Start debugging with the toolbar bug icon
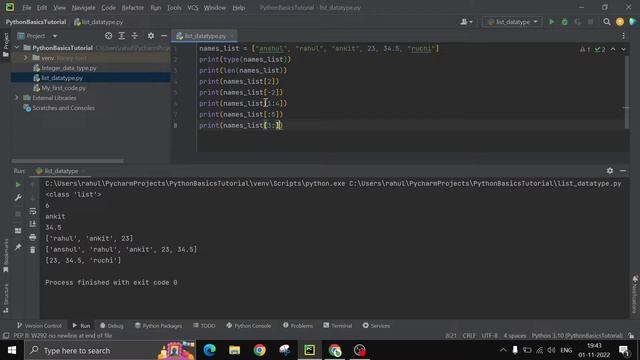The image size is (640, 360). pos(564,22)
